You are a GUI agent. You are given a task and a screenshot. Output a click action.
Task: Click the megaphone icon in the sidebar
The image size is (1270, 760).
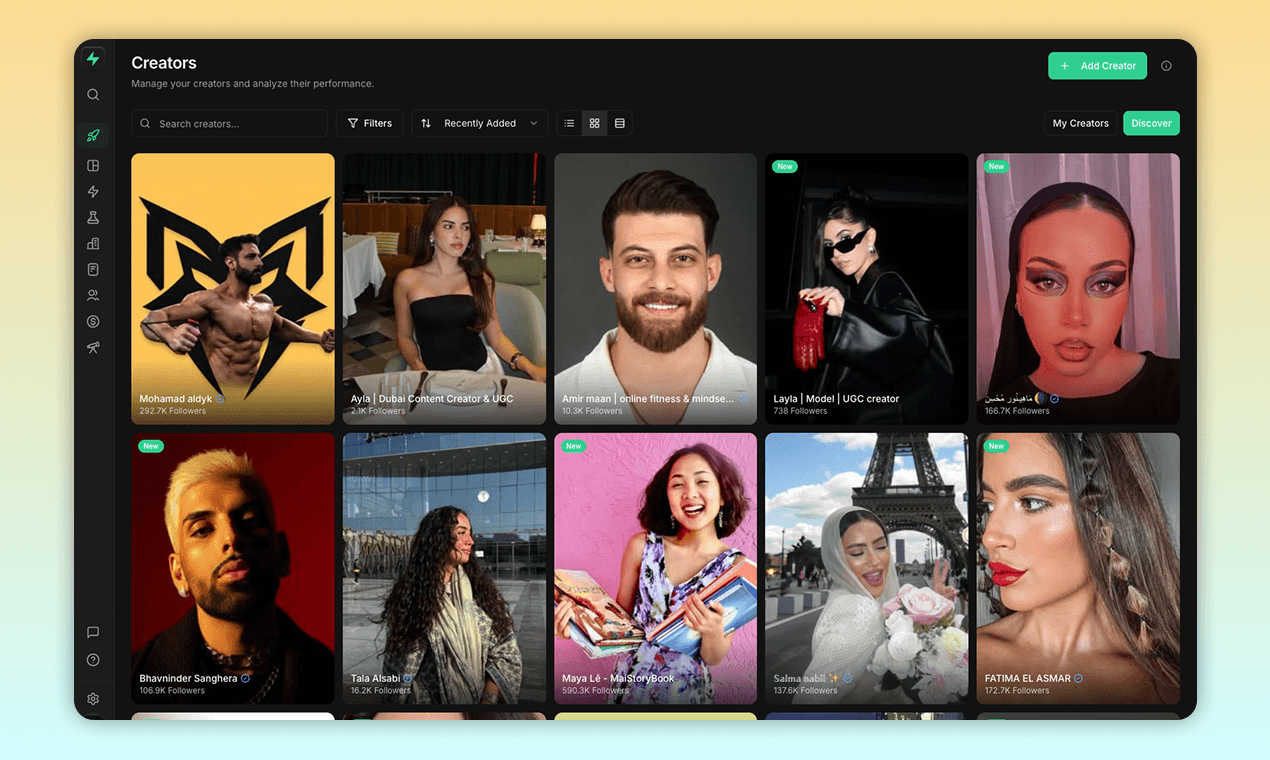93,348
